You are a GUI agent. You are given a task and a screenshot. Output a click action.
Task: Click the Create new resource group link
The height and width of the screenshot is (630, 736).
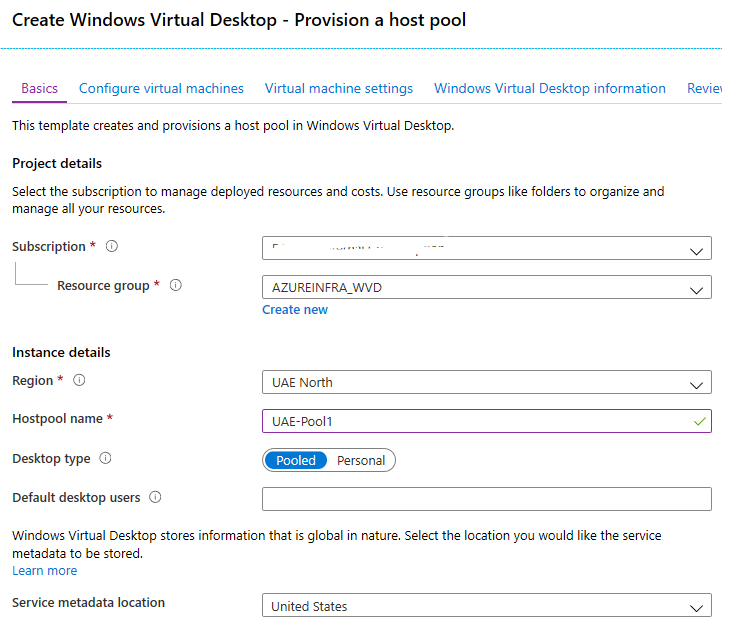click(x=295, y=310)
